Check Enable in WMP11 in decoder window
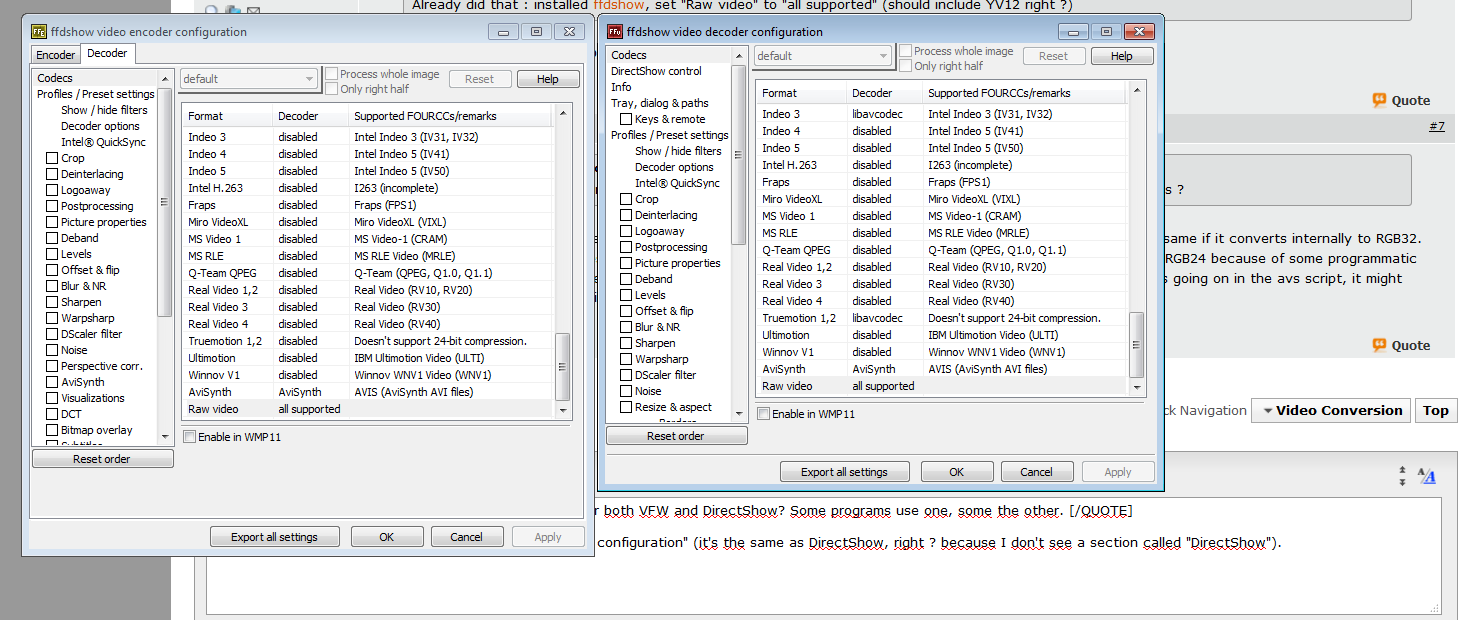The height and width of the screenshot is (620, 1467). pos(764,414)
